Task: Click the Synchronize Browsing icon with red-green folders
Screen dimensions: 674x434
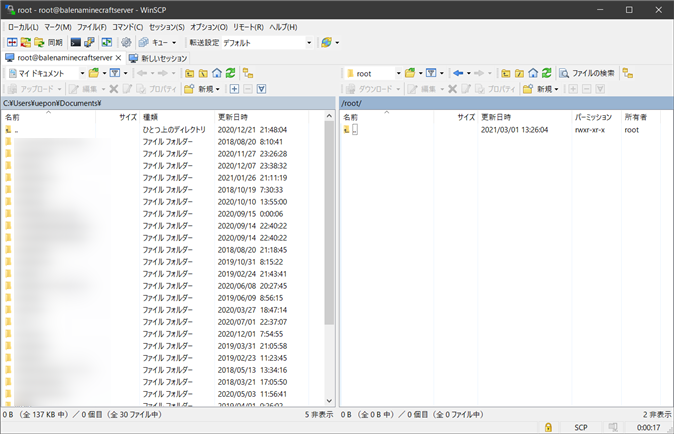Action: tap(26, 43)
